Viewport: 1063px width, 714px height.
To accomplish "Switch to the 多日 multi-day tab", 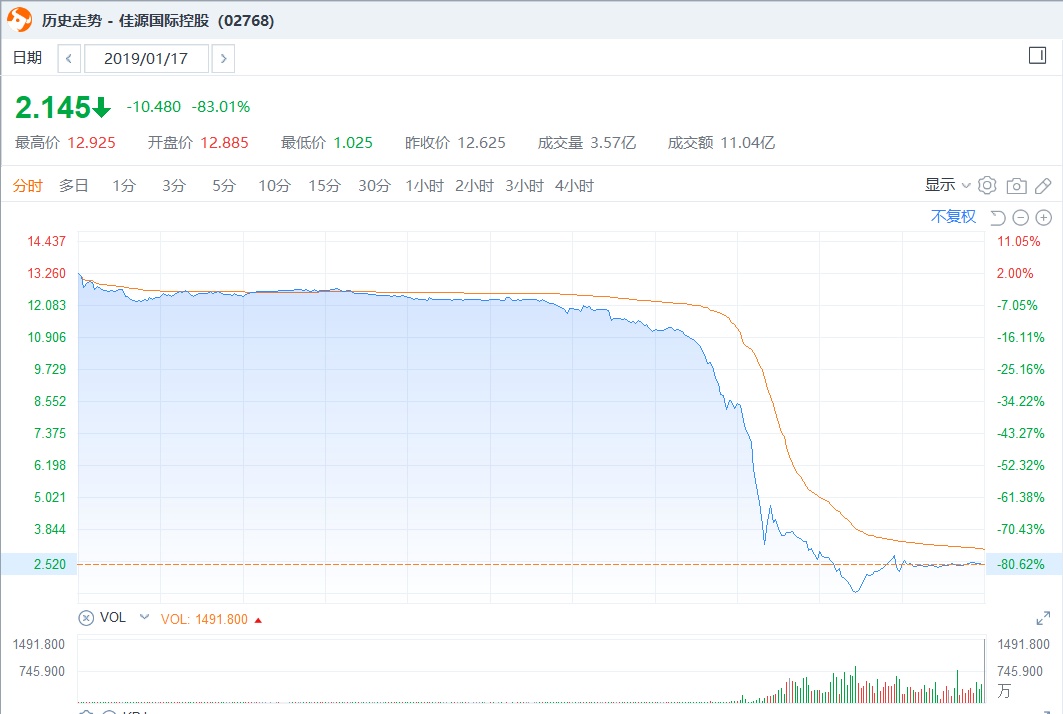I will pyautogui.click(x=74, y=185).
